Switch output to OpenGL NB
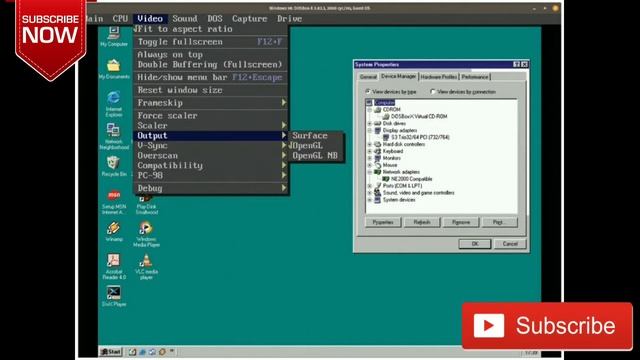Image resolution: width=640 pixels, height=360 pixels. point(316,156)
